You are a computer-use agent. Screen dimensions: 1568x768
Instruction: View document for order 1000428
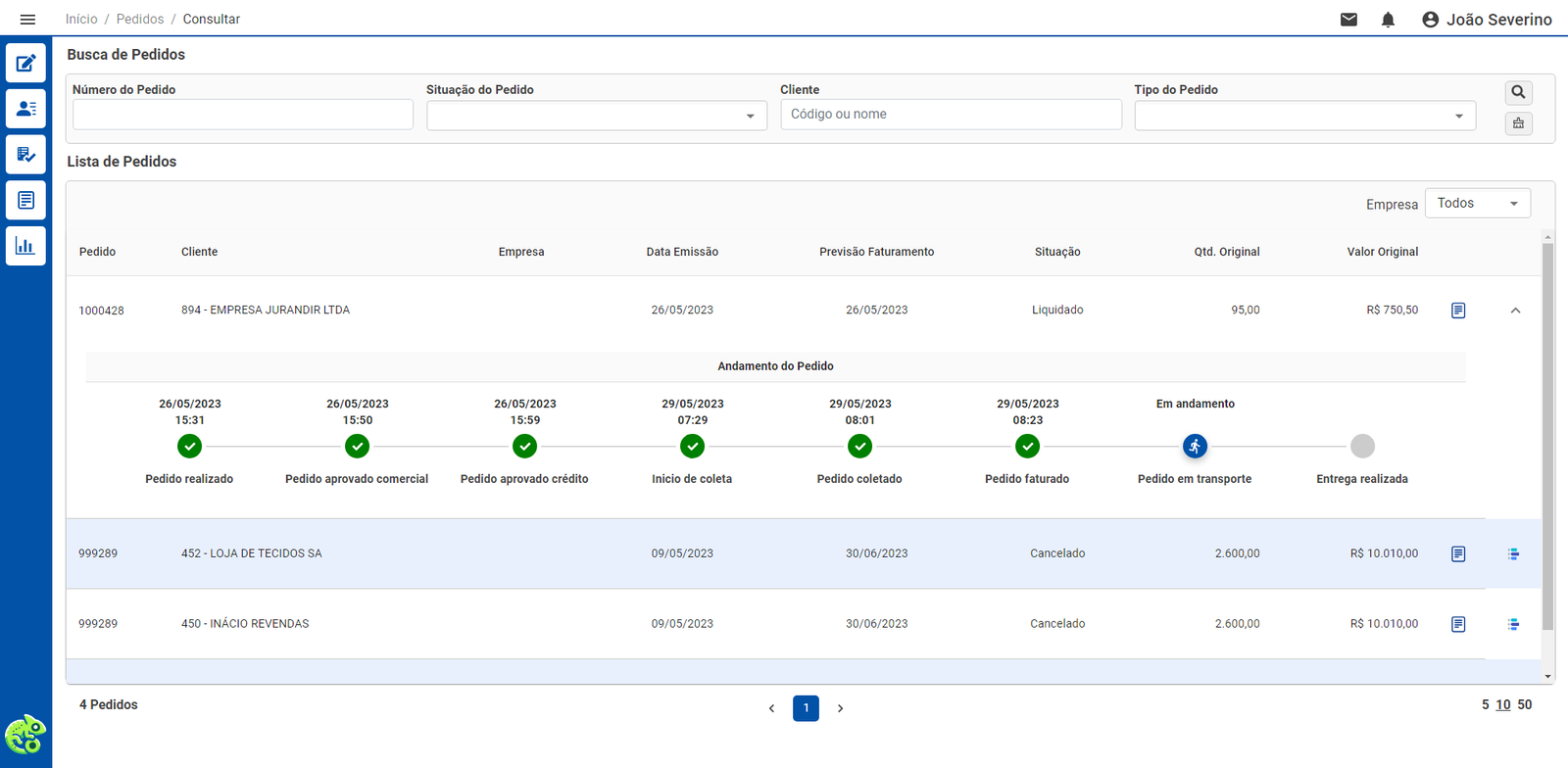click(x=1458, y=311)
